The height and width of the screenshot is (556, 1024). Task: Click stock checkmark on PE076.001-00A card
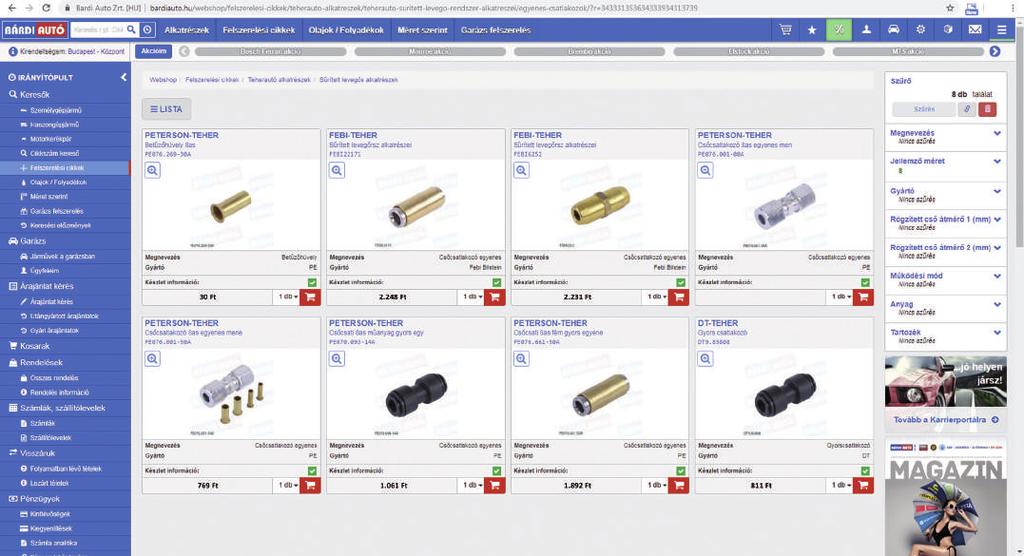point(865,283)
